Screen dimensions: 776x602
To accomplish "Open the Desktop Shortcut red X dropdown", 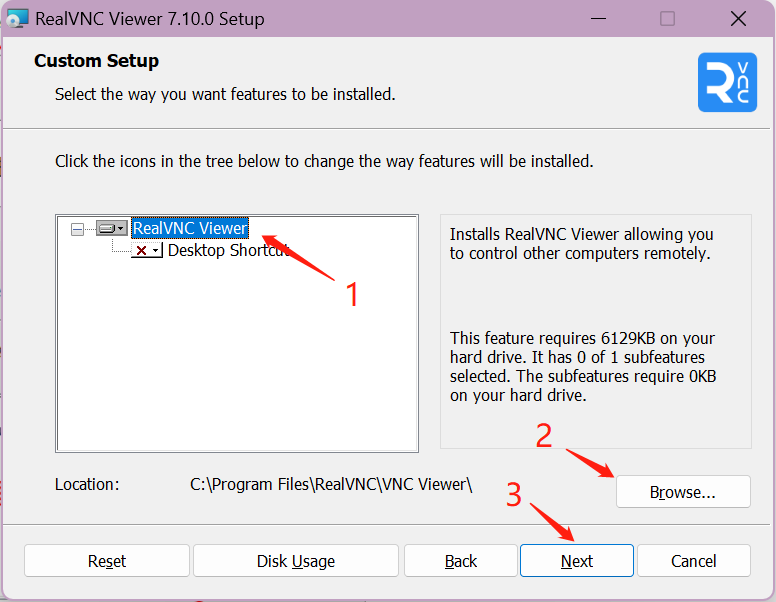I will (x=146, y=250).
